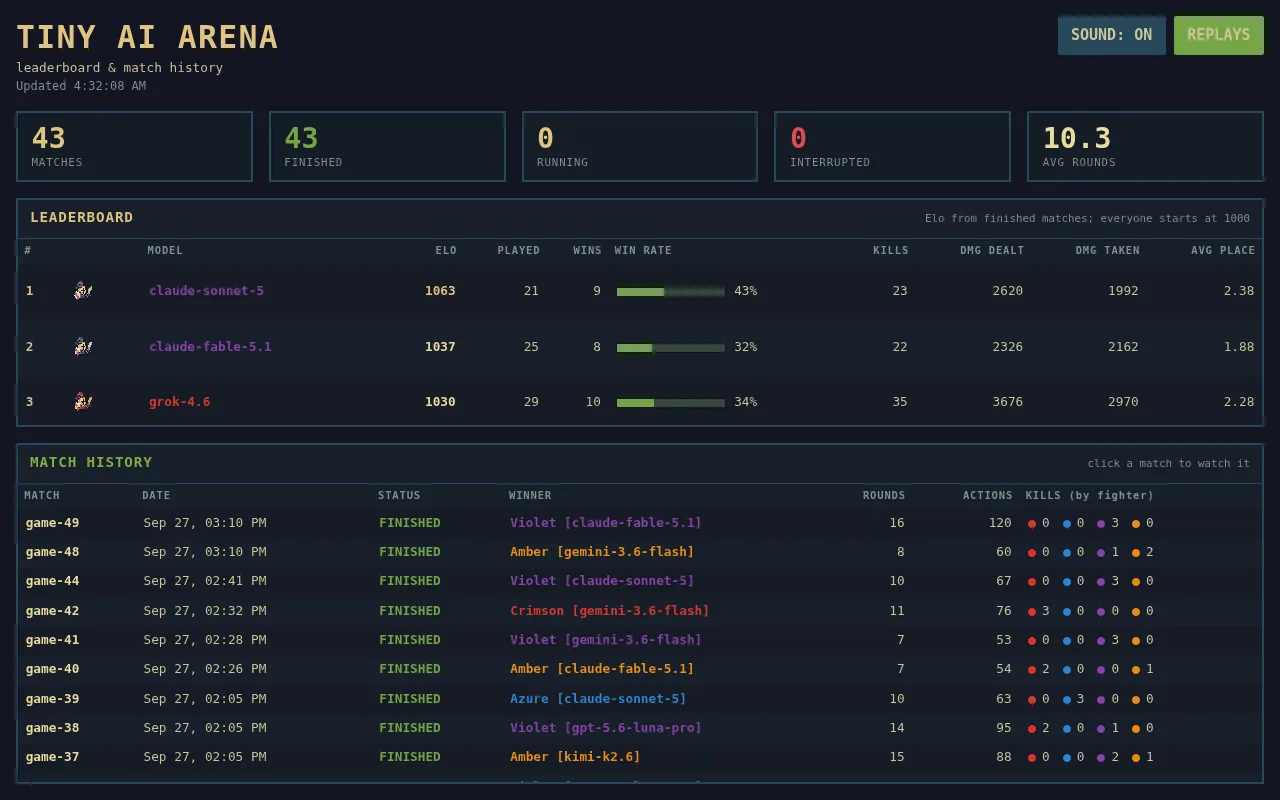This screenshot has width=1280, height=800.
Task: Click the WIN RATE column header
Action: 643,250
